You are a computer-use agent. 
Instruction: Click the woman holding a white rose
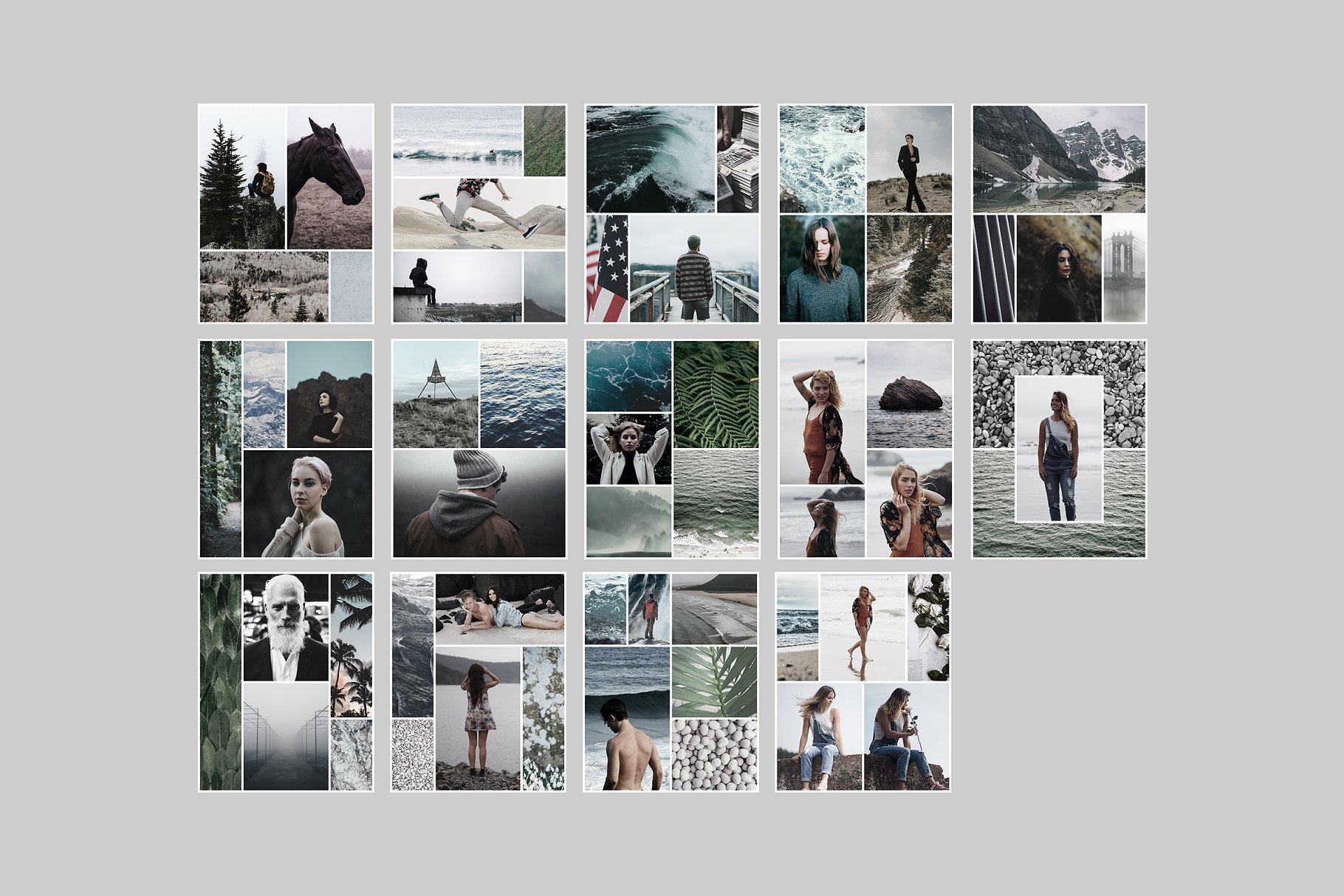(906, 737)
